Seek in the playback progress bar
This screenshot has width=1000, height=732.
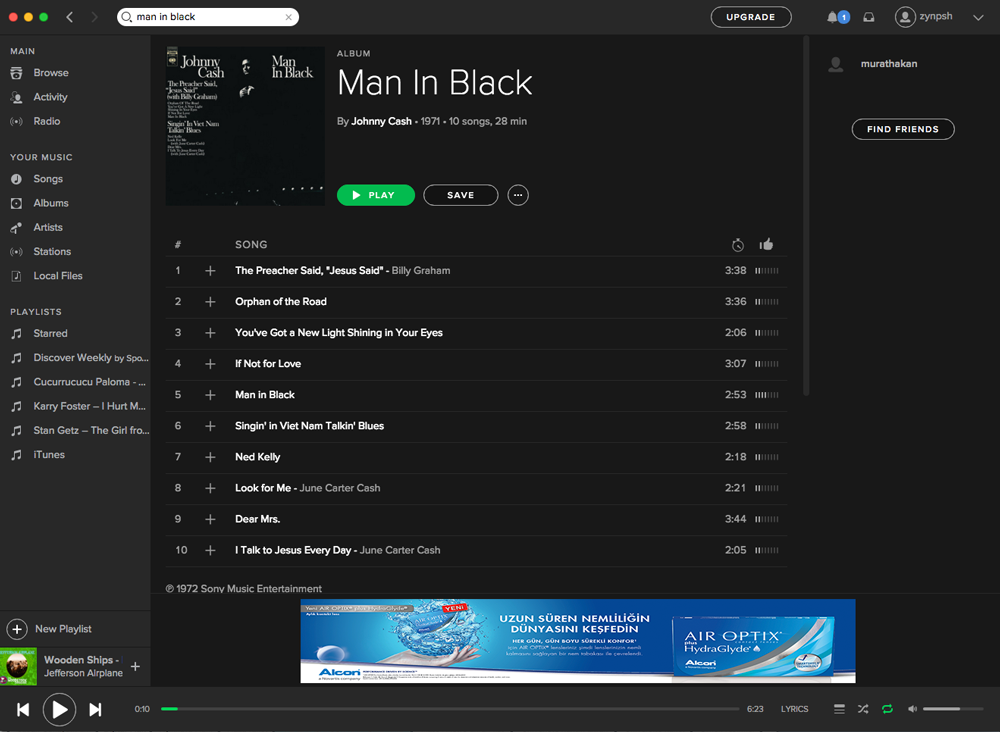click(x=450, y=709)
